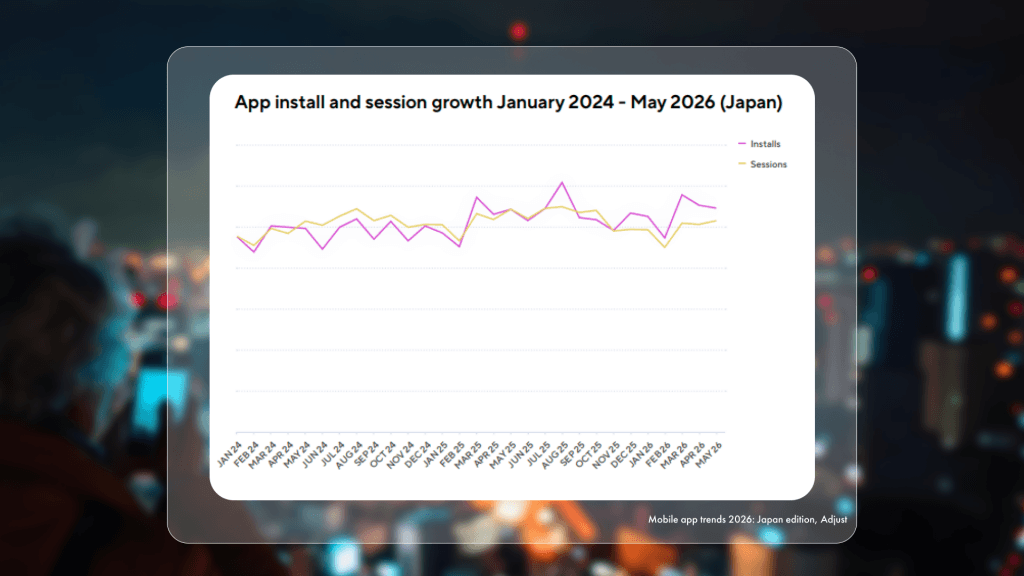Image resolution: width=1024 pixels, height=576 pixels.
Task: Select the APR 25 x-axis label
Action: coord(487,454)
